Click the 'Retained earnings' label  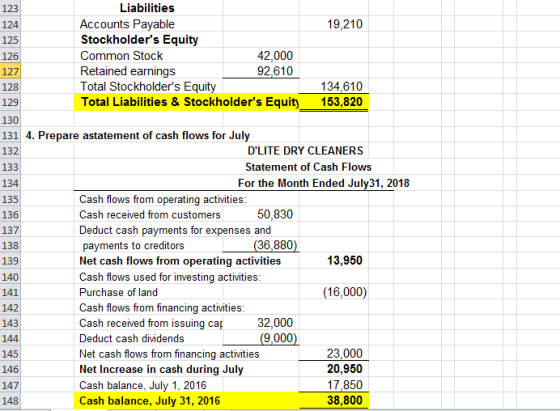point(128,71)
